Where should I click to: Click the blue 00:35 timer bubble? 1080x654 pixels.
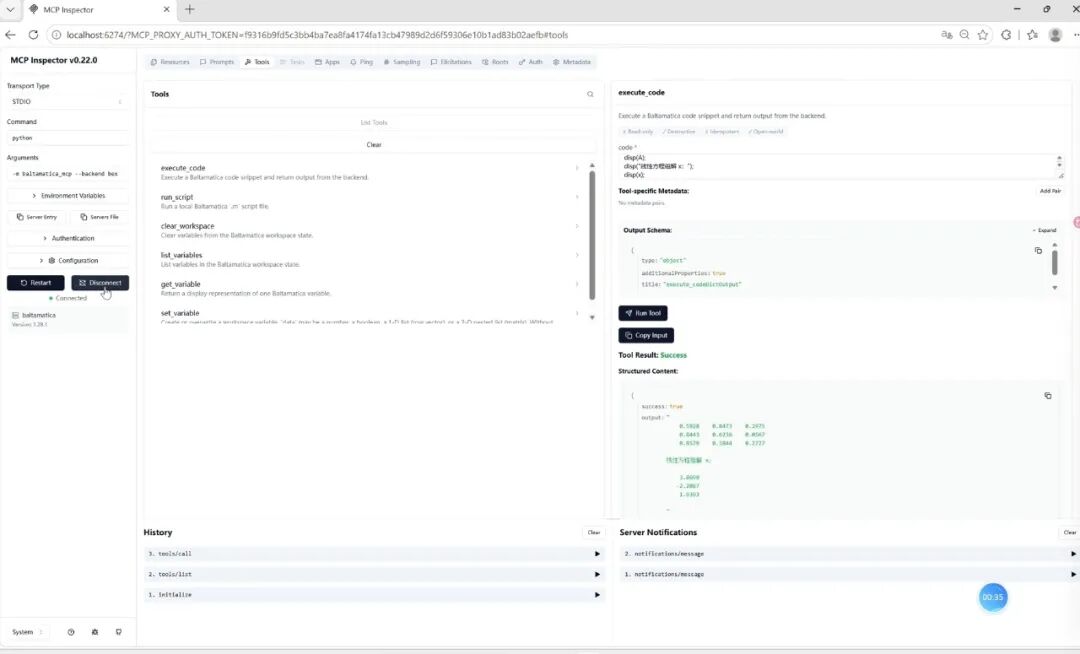point(993,597)
